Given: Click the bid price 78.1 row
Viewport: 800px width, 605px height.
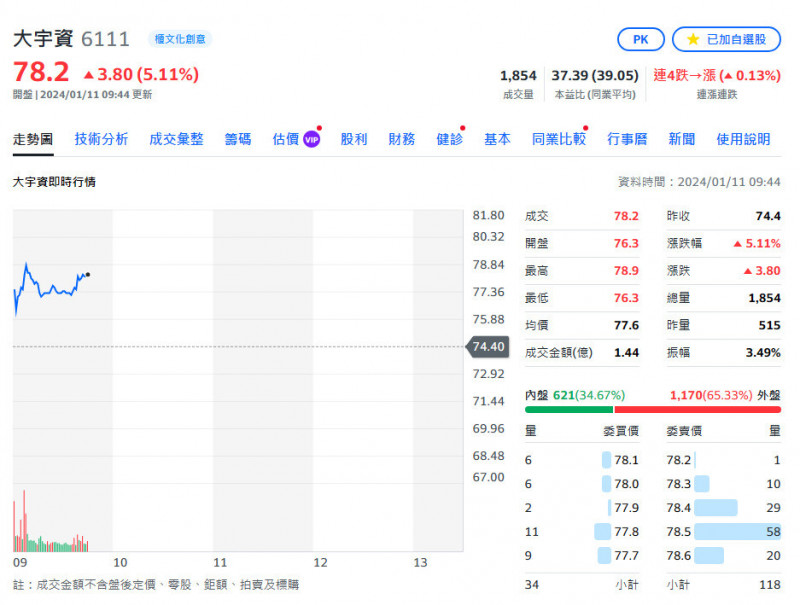Looking at the screenshot, I should (582, 460).
